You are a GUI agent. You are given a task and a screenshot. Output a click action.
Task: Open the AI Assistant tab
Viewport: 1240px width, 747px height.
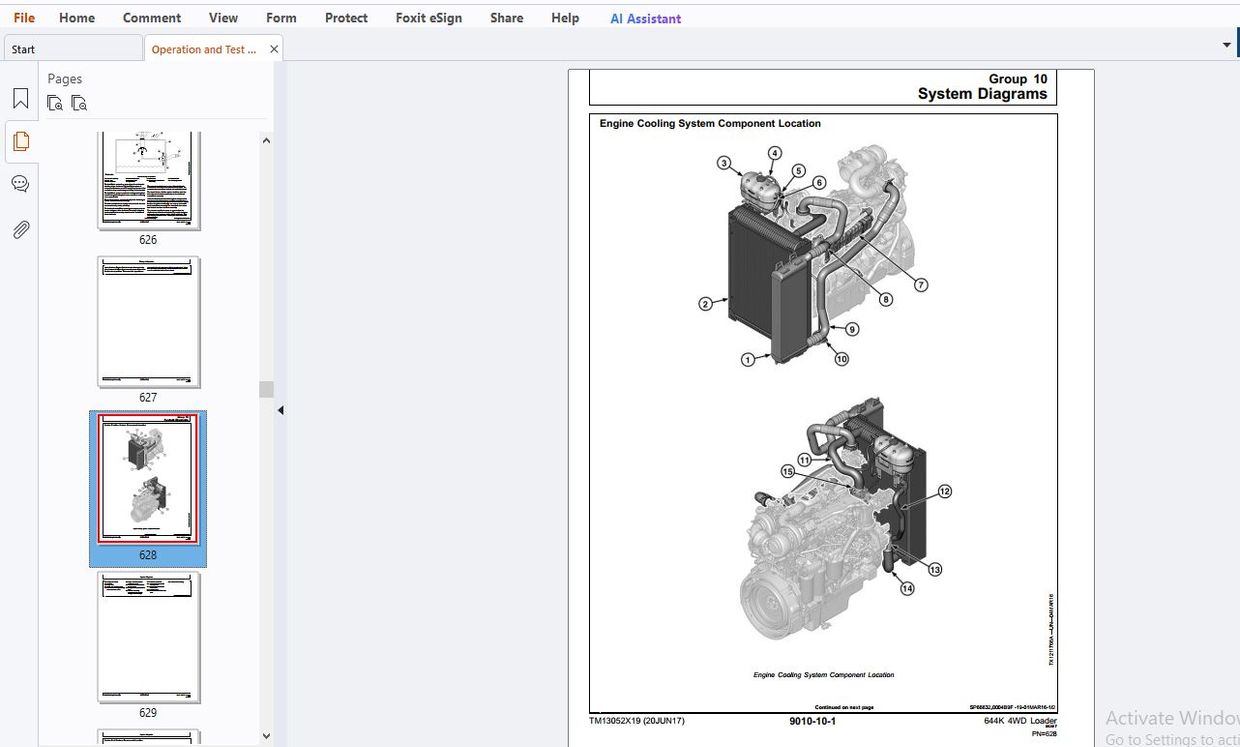pyautogui.click(x=646, y=18)
